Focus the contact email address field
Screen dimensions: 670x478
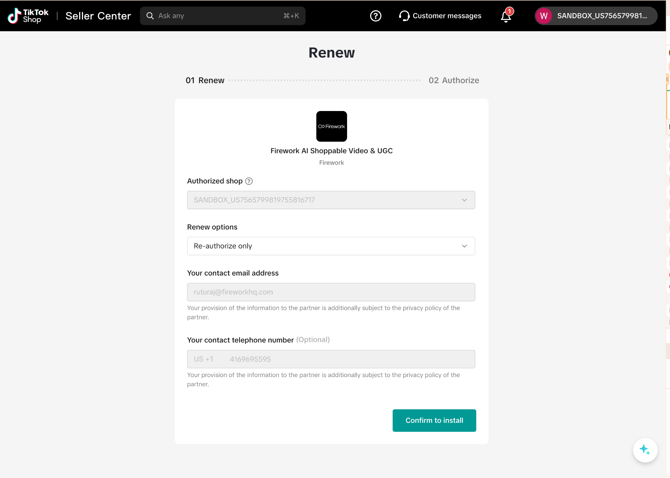point(331,292)
